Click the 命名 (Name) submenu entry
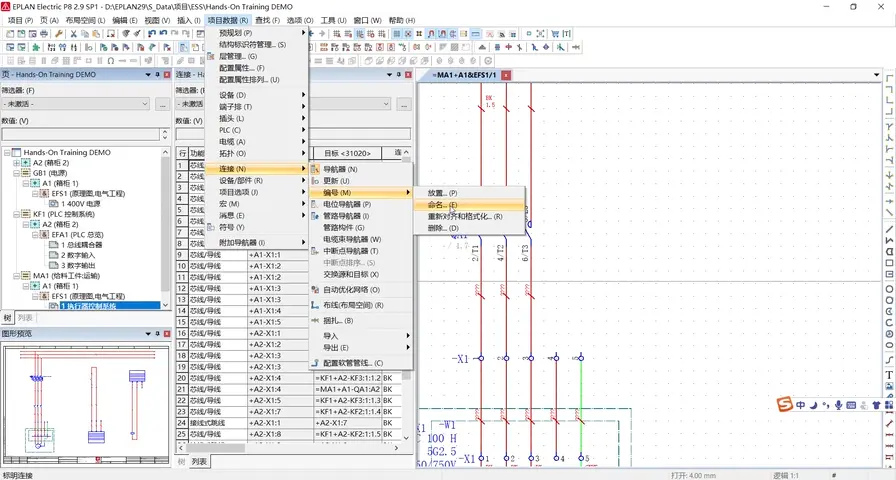 (442, 204)
